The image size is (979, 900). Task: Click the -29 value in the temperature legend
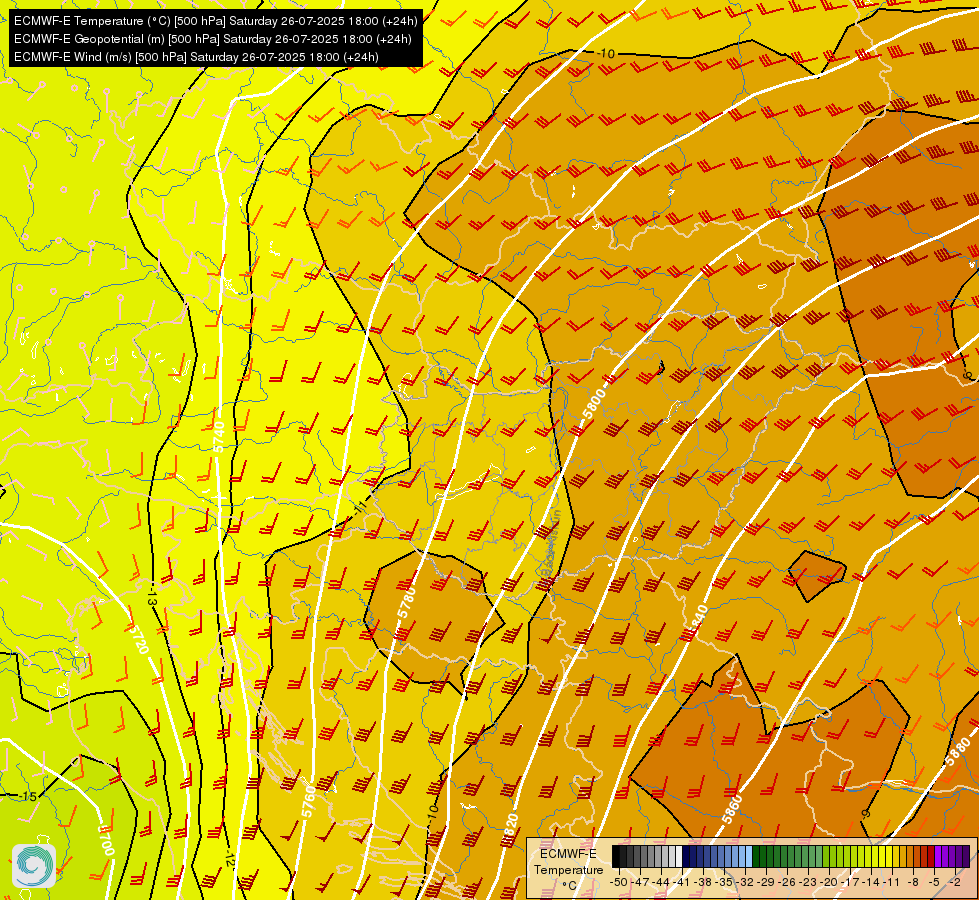point(766,882)
